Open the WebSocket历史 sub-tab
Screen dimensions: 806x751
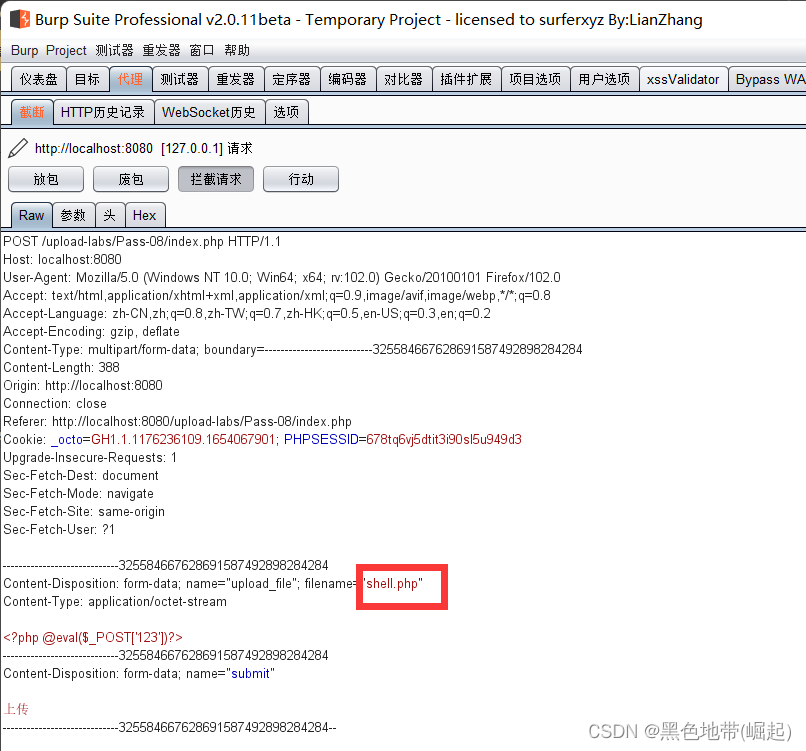(x=209, y=112)
